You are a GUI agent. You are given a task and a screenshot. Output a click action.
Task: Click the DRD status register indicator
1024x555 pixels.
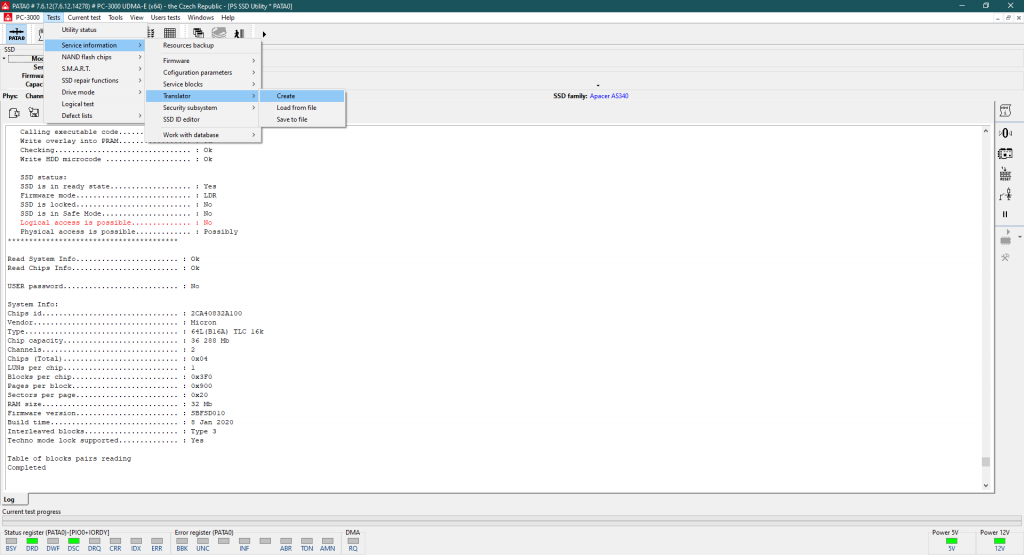coord(30,544)
